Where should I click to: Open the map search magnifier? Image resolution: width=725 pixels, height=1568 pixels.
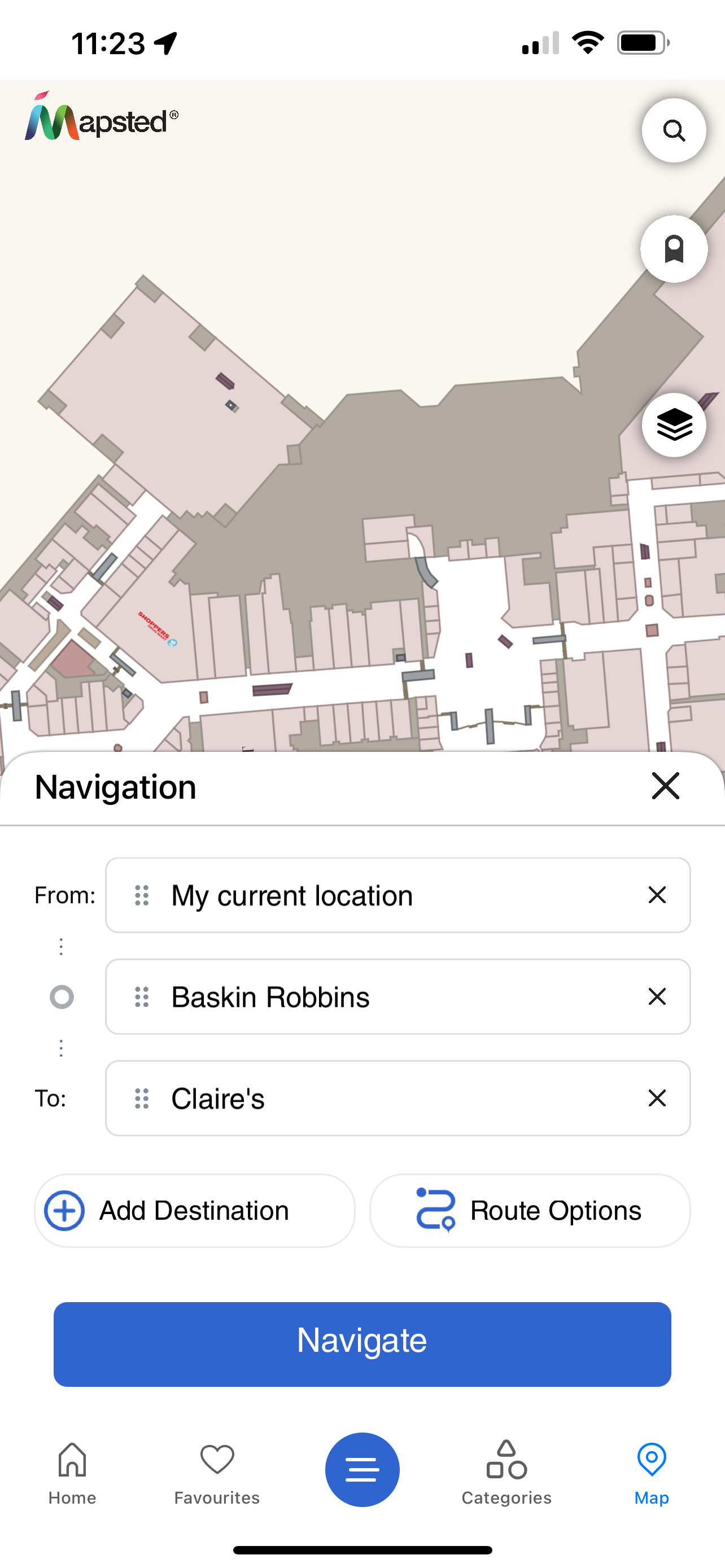point(673,130)
